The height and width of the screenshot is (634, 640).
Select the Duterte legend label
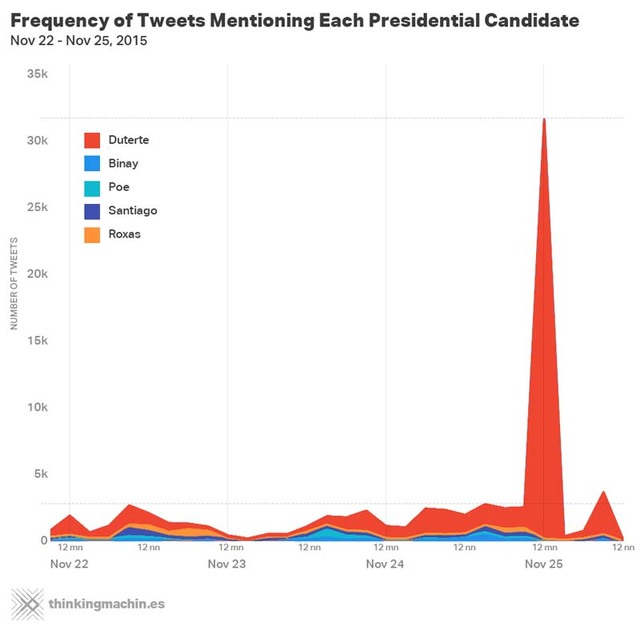point(128,140)
